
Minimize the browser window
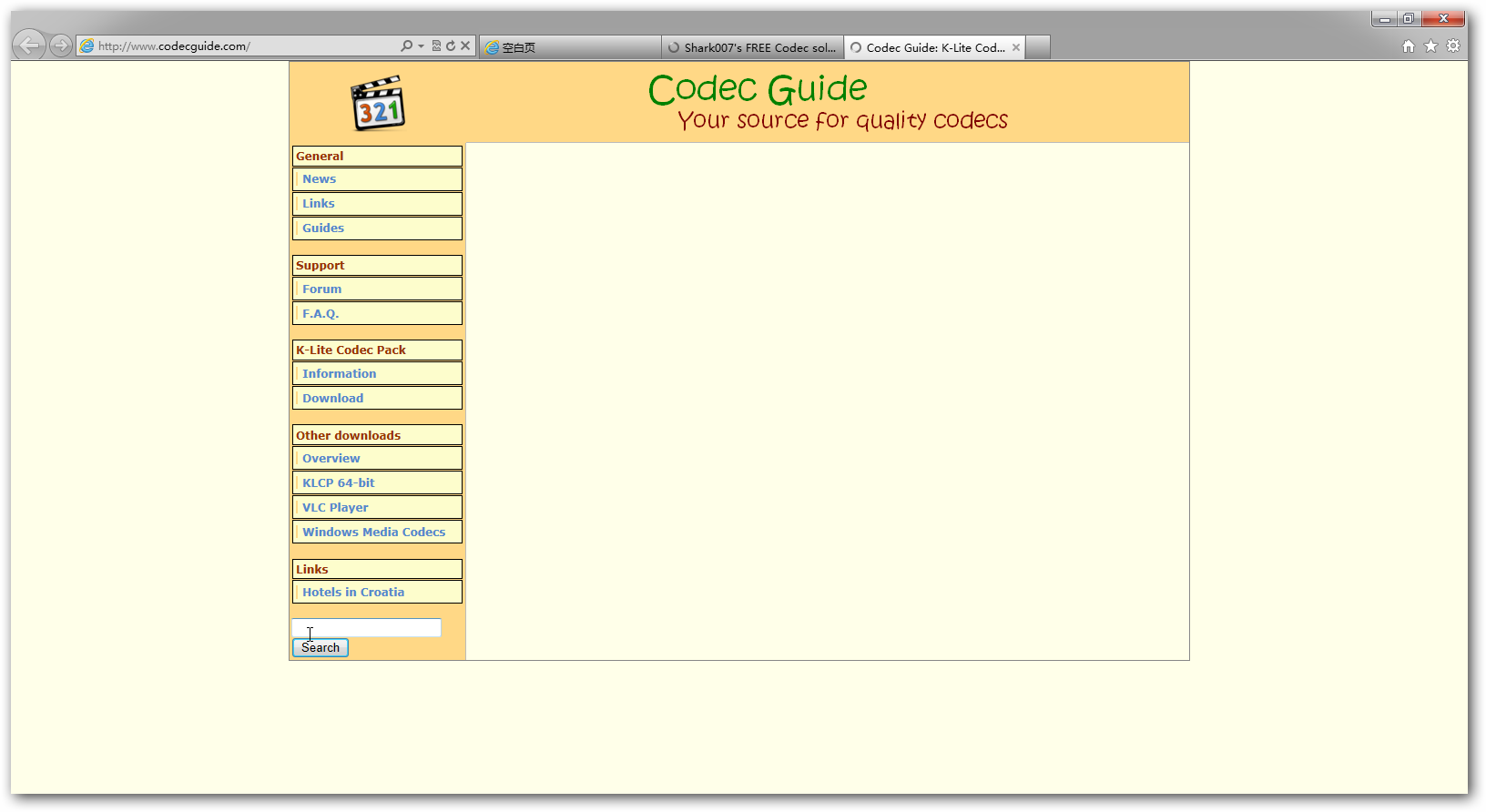(x=1384, y=19)
